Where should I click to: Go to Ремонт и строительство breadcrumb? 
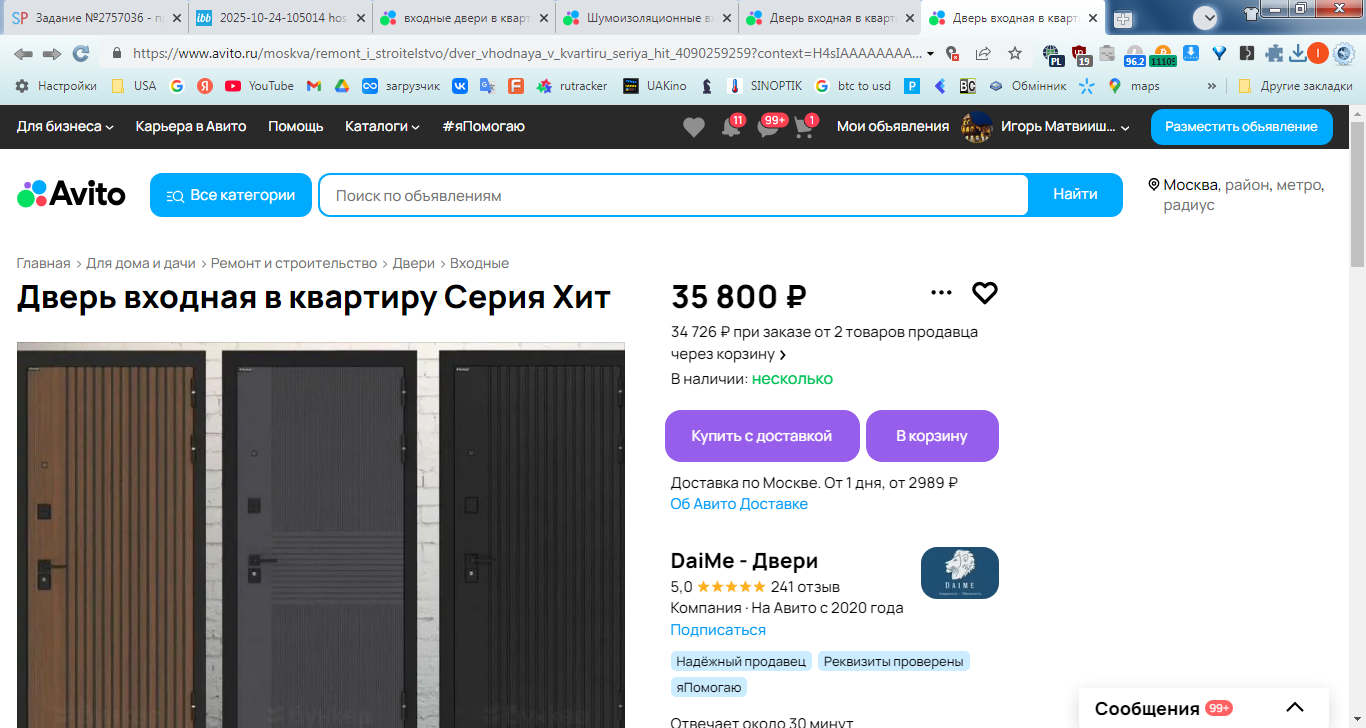(294, 263)
